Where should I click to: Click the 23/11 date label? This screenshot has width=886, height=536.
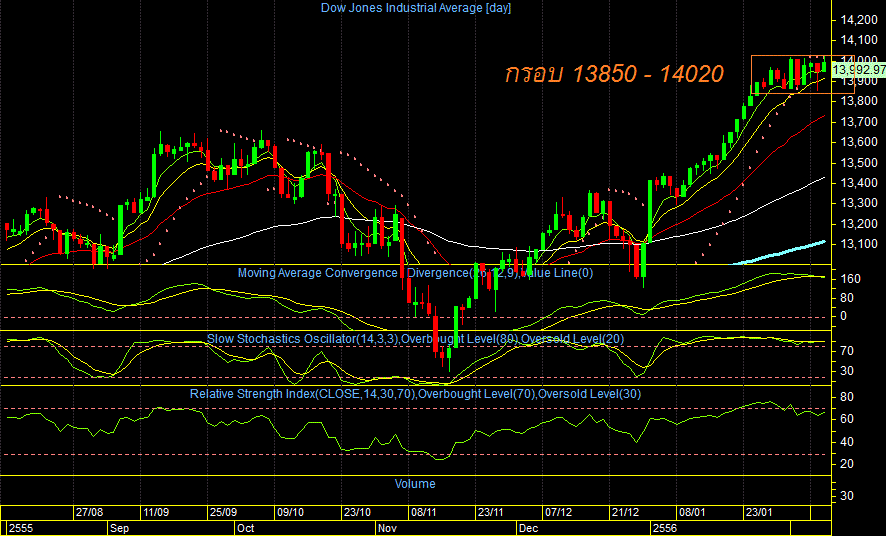pyautogui.click(x=490, y=512)
